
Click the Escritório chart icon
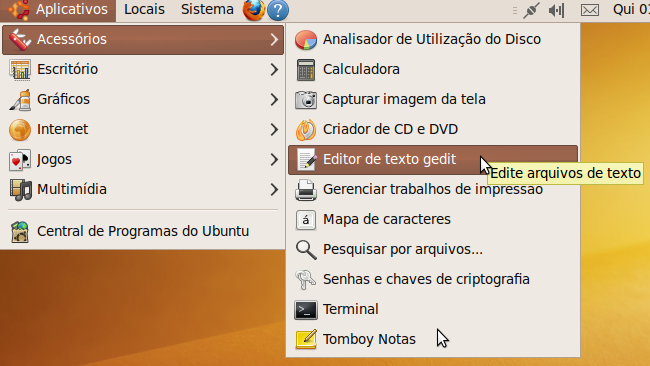[x=19, y=69]
